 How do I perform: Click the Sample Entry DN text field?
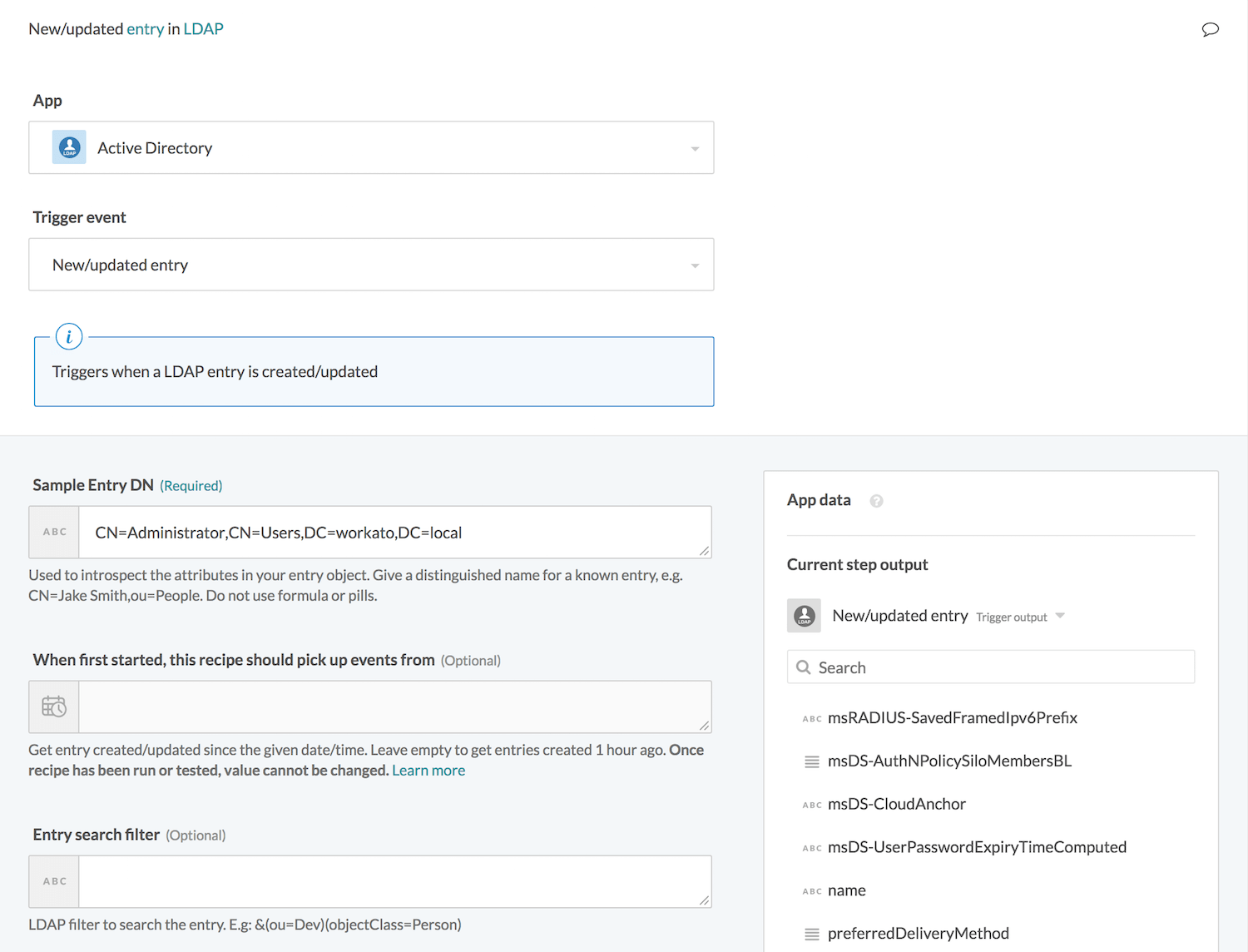click(x=394, y=533)
